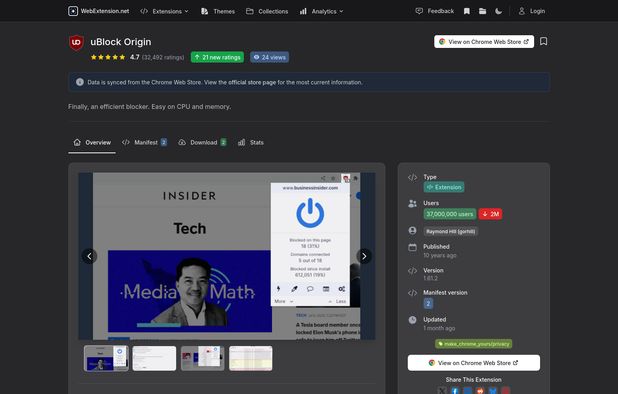The image size is (618, 394).
Task: Show the next screenshot with right arrow
Action: [x=364, y=256]
